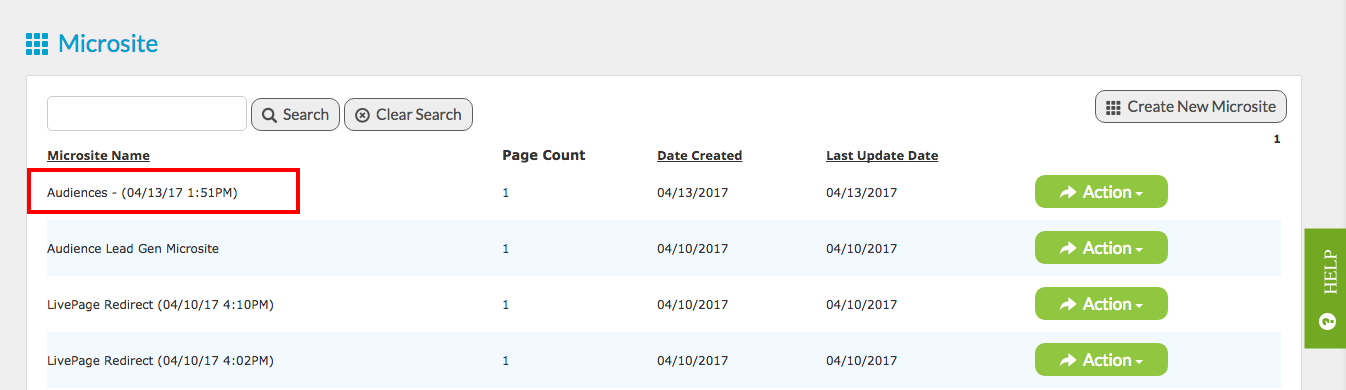Open the green HELP side tab
The height and width of the screenshot is (390, 1346).
[x=1325, y=288]
